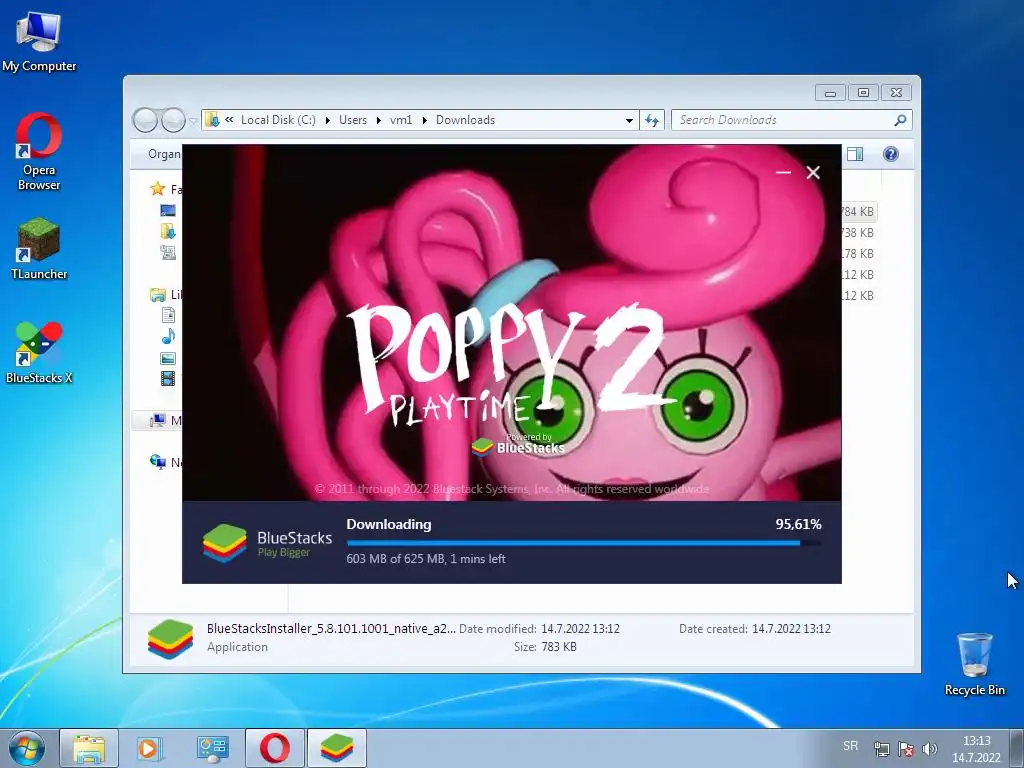Screen dimensions: 1024x768
Task: Open the BlueStacks X desktop shortcut
Action: point(39,353)
